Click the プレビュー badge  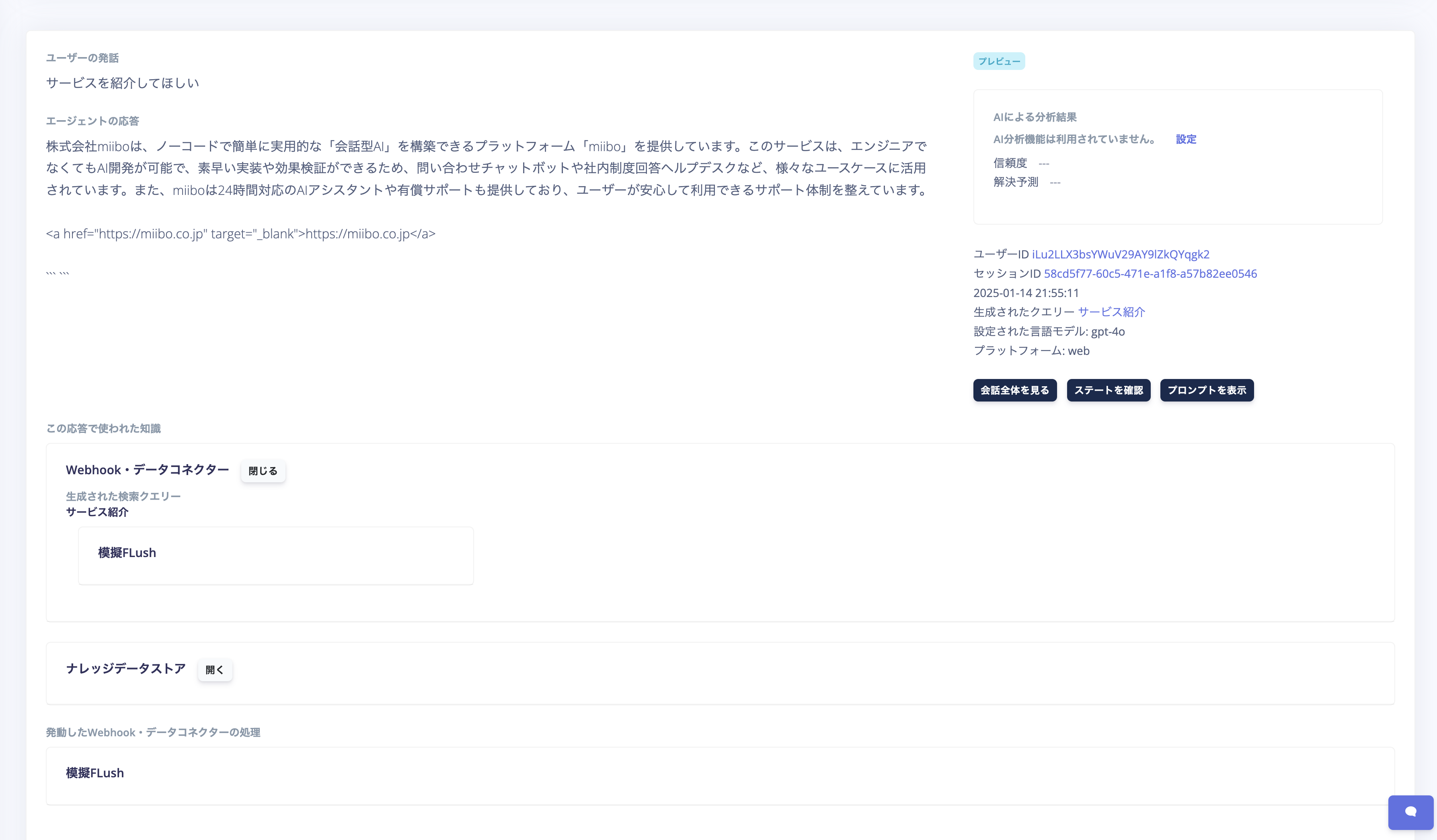pyautogui.click(x=998, y=61)
